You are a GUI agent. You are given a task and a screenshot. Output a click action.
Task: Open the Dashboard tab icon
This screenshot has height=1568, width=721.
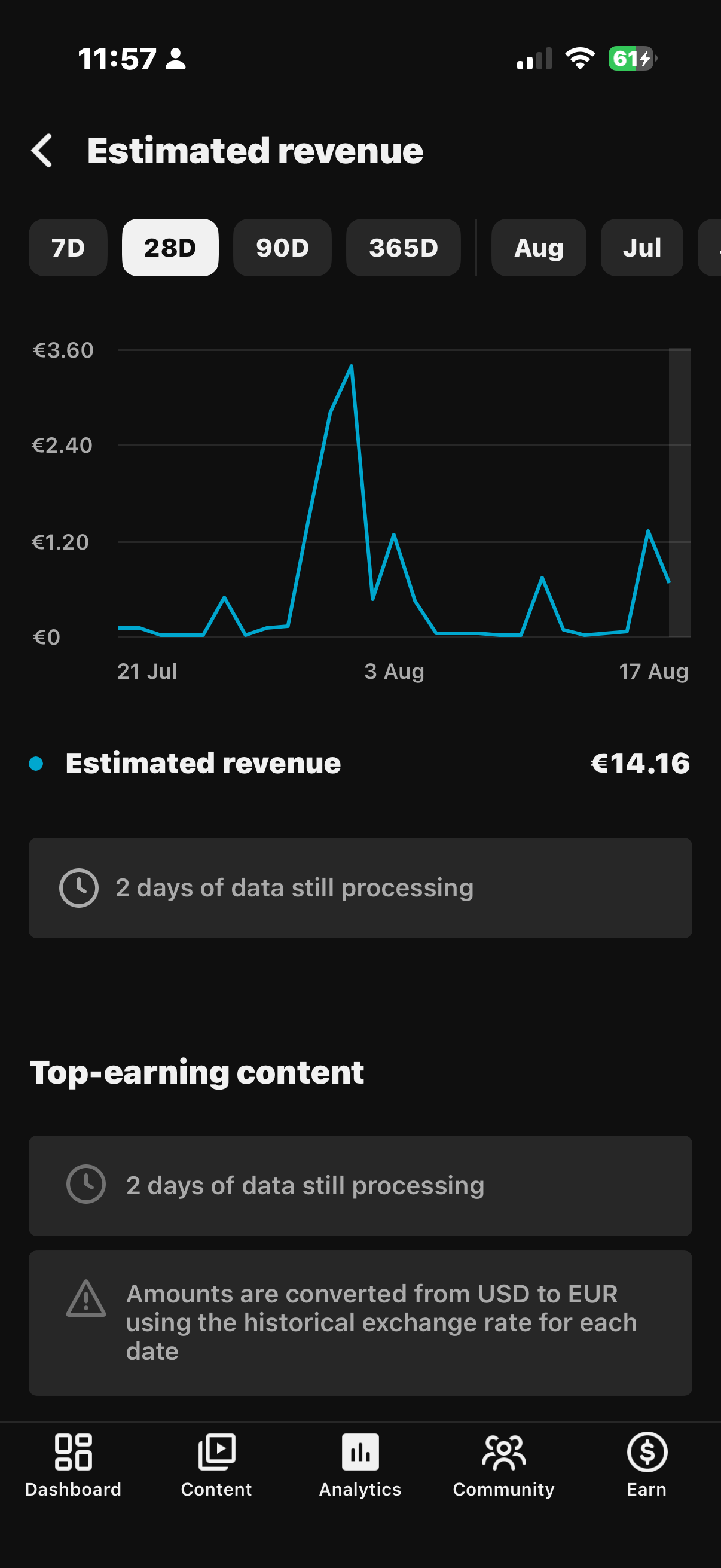pos(73,1452)
